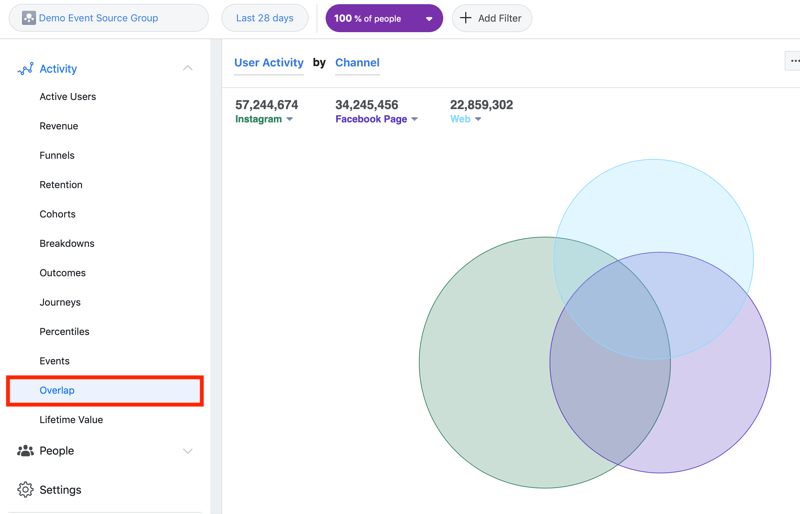Click the Activity chart icon in sidebar
Image resolution: width=800 pixels, height=514 pixels.
26,68
